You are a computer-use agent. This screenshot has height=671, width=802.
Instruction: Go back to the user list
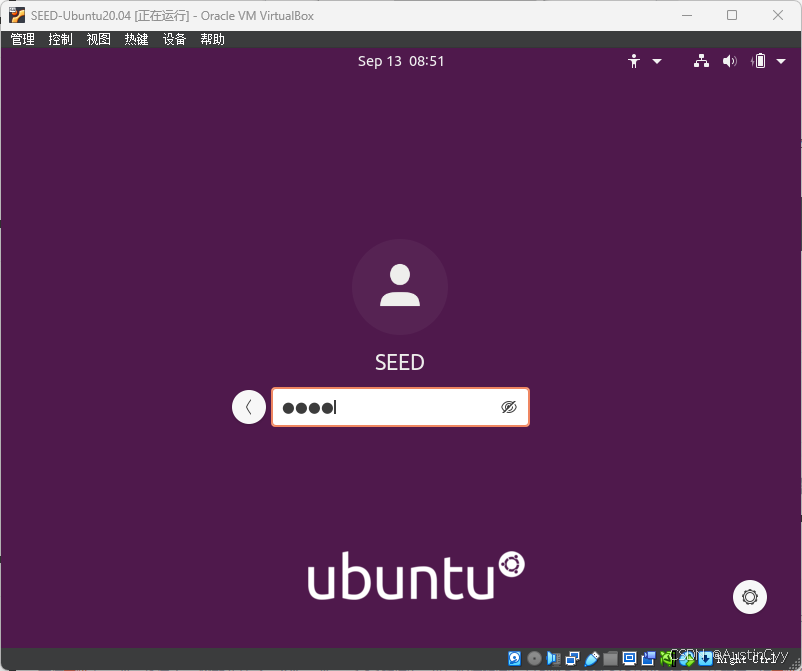pyautogui.click(x=249, y=407)
